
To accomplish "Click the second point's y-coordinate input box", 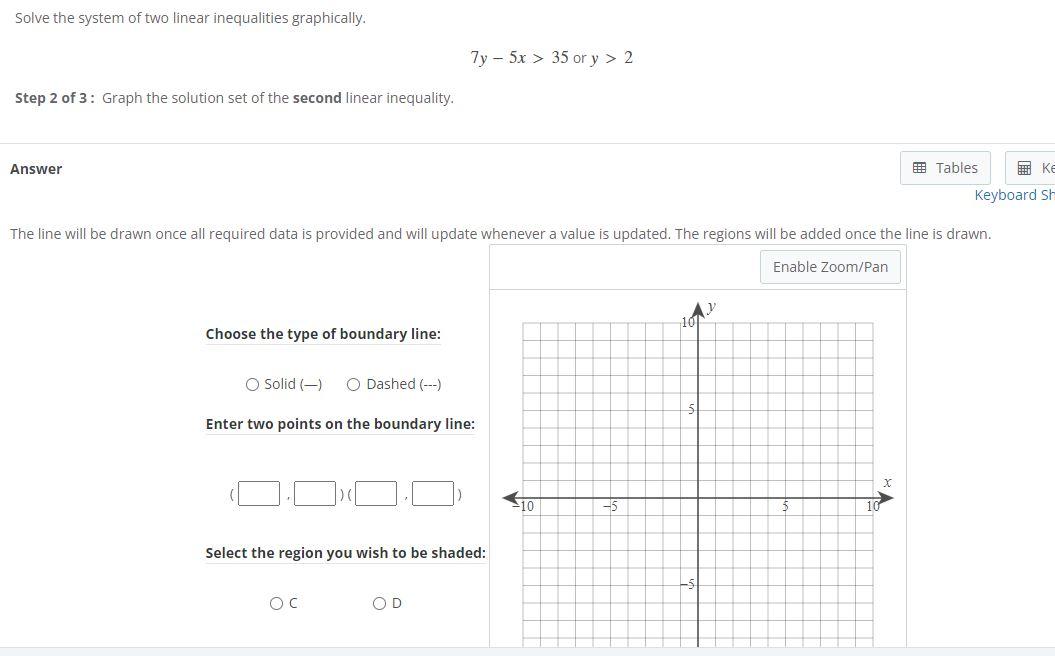I will pos(432,492).
